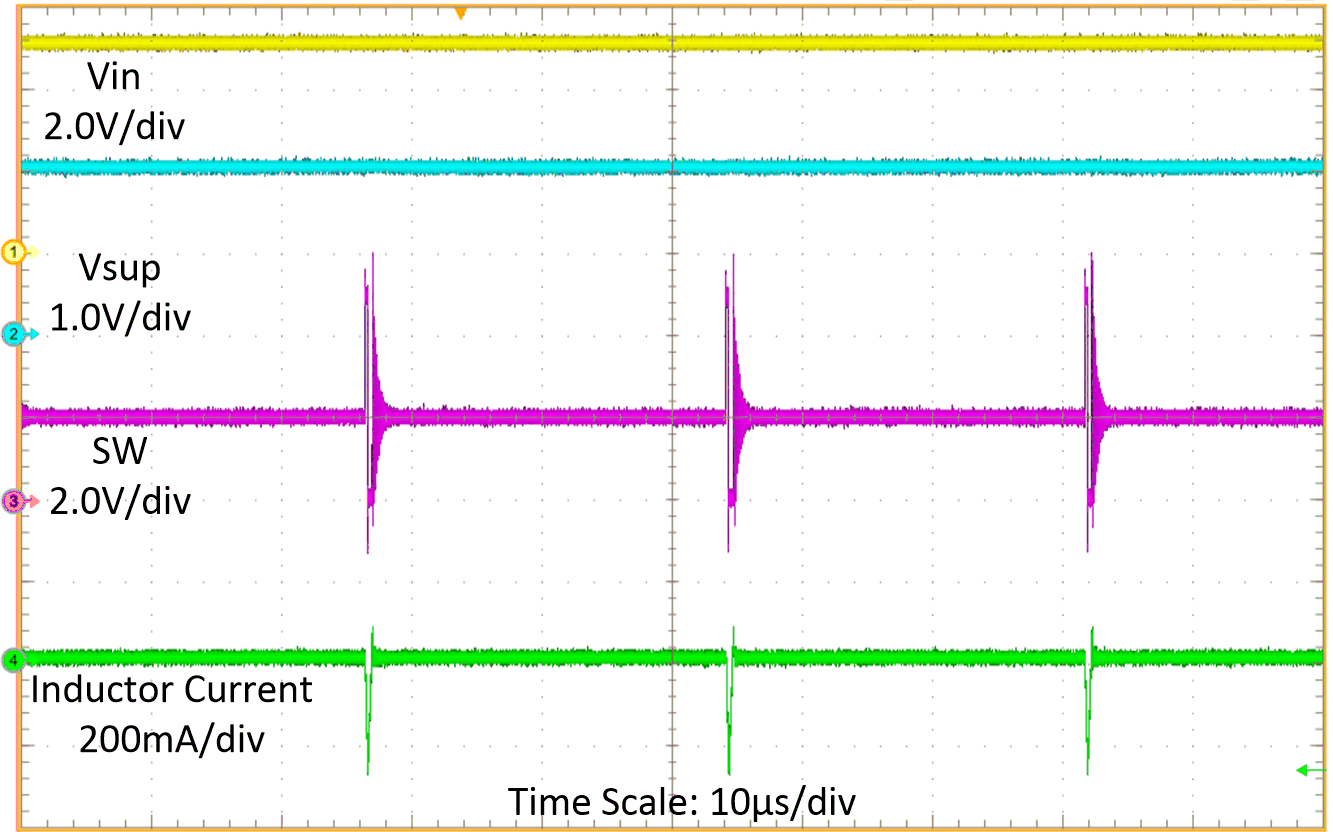Click the '2.0V/div' text under SW
This screenshot has width=1333, height=832.
[118, 499]
